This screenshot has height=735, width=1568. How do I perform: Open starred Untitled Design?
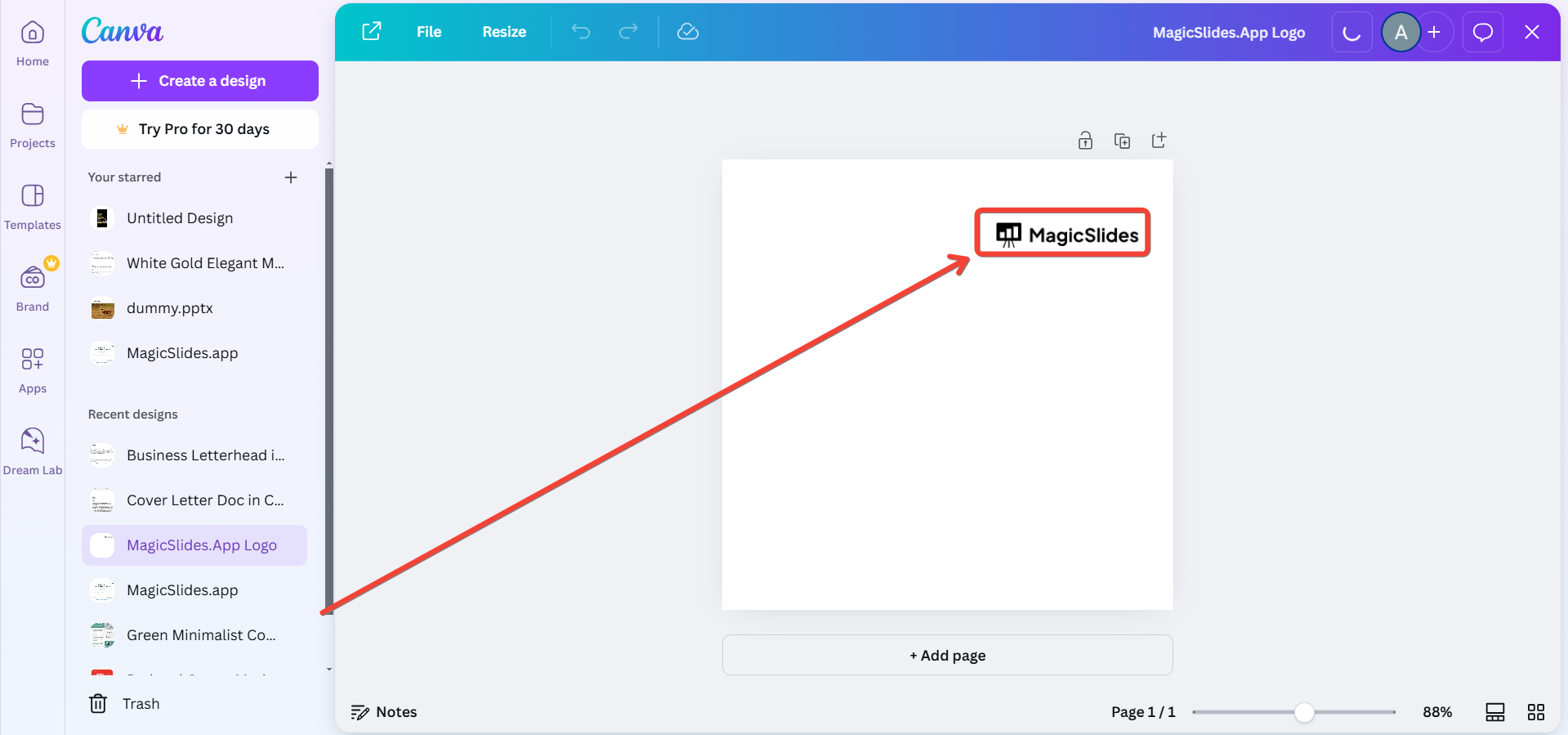[x=194, y=218]
